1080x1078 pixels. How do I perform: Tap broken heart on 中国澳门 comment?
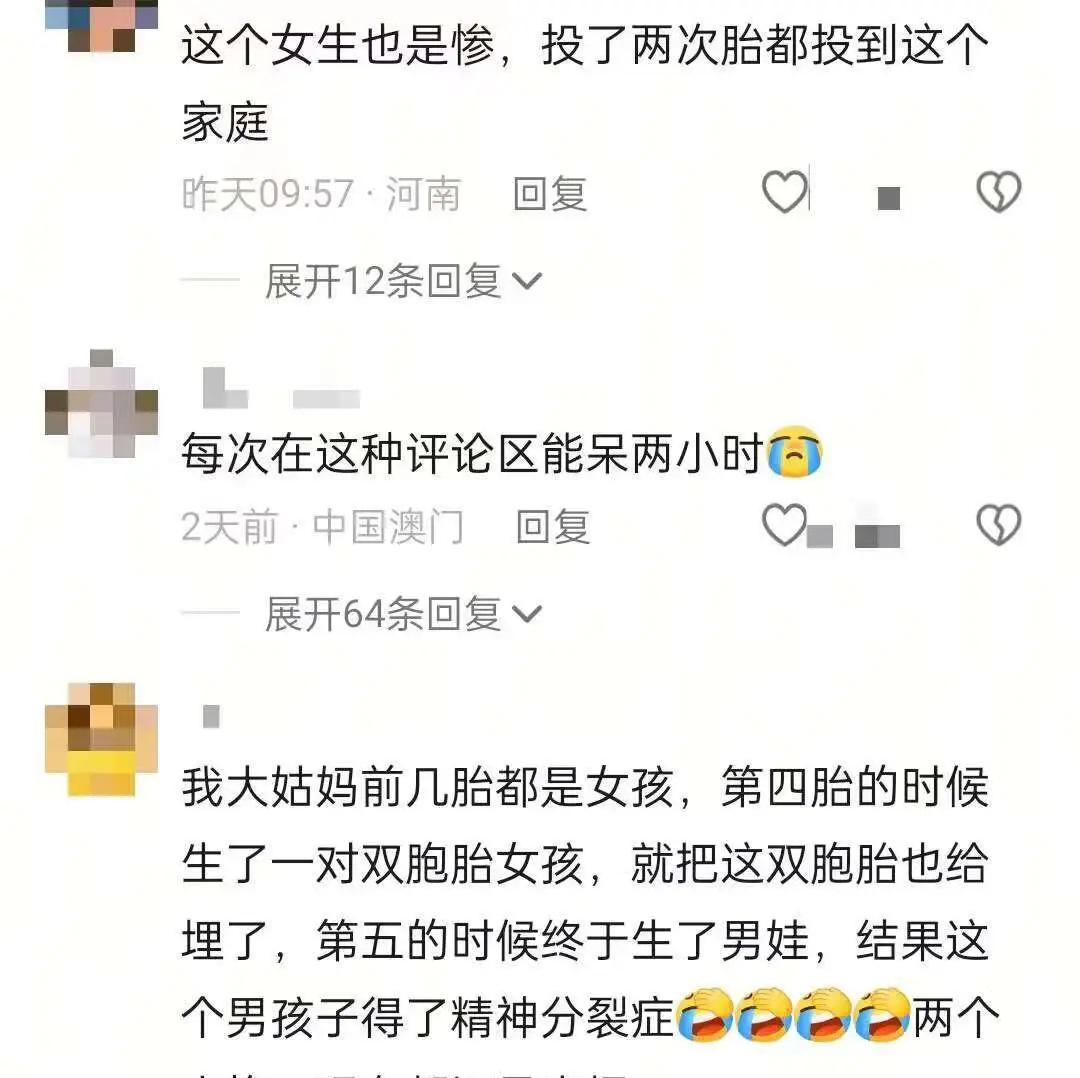tap(999, 524)
